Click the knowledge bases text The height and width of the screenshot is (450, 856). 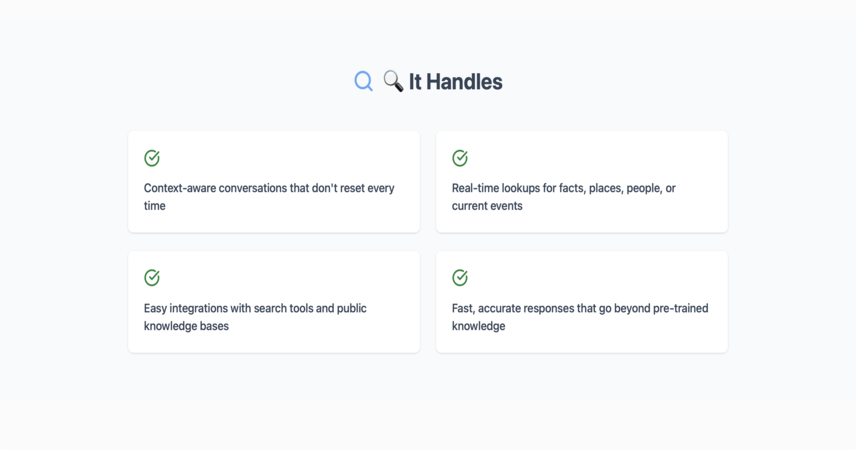point(186,326)
